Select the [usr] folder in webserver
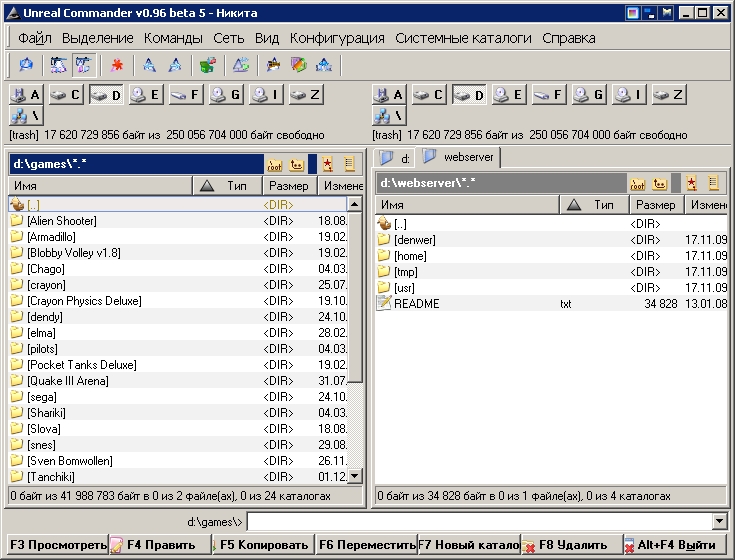The image size is (735, 560). click(552, 288)
